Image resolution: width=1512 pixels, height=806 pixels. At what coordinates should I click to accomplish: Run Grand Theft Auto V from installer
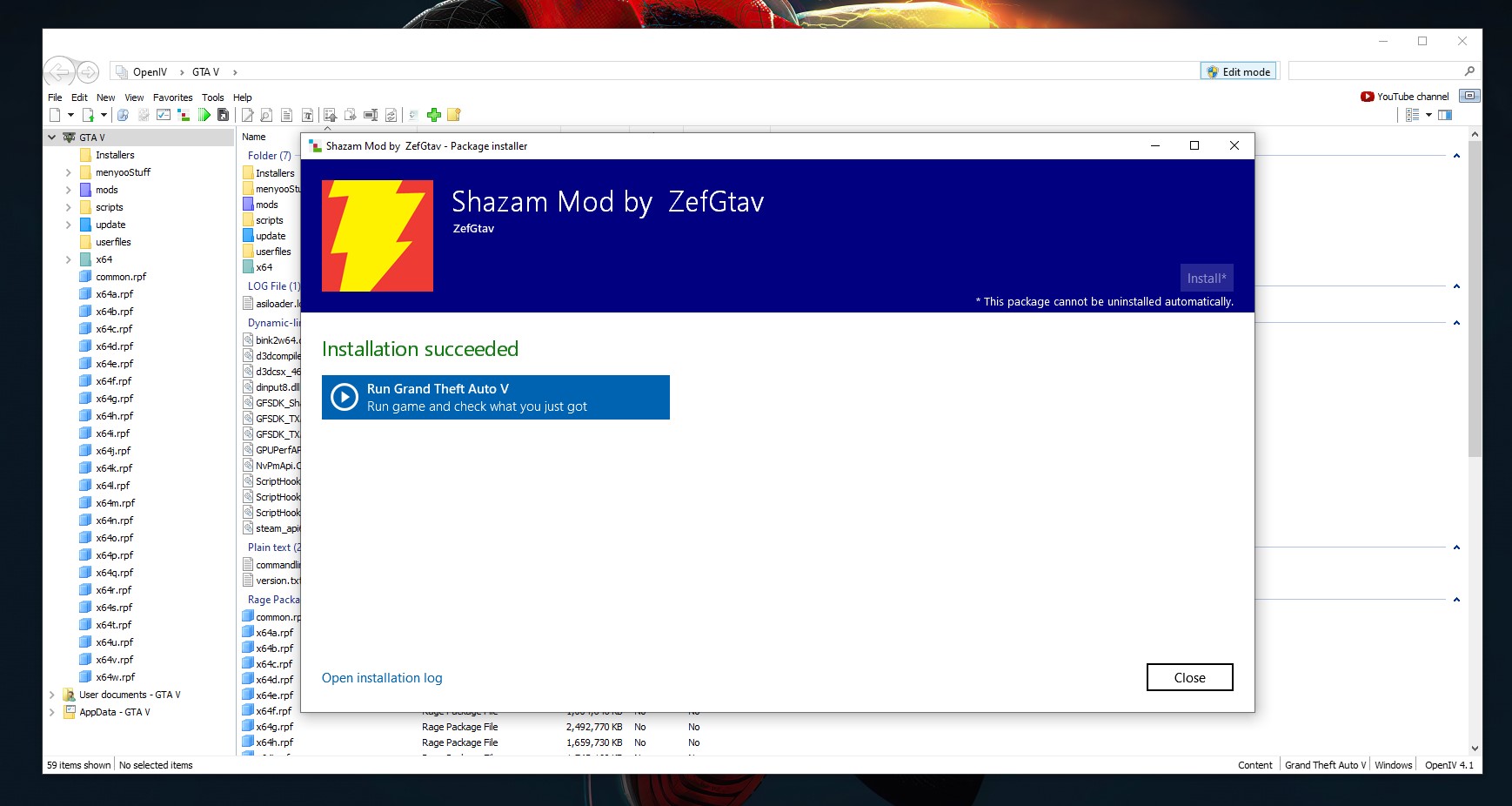pyautogui.click(x=495, y=398)
